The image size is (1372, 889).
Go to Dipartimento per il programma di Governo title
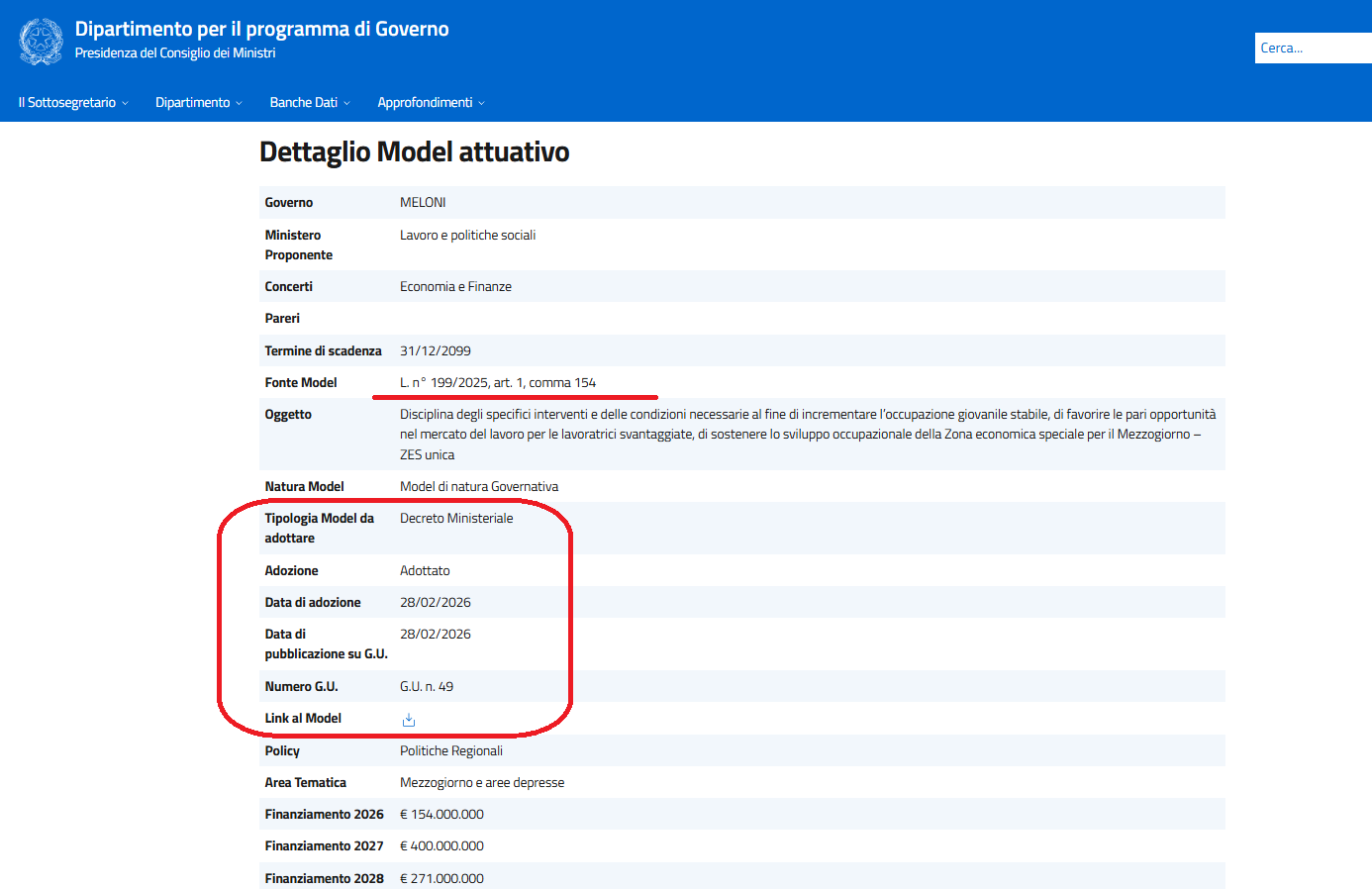click(261, 29)
